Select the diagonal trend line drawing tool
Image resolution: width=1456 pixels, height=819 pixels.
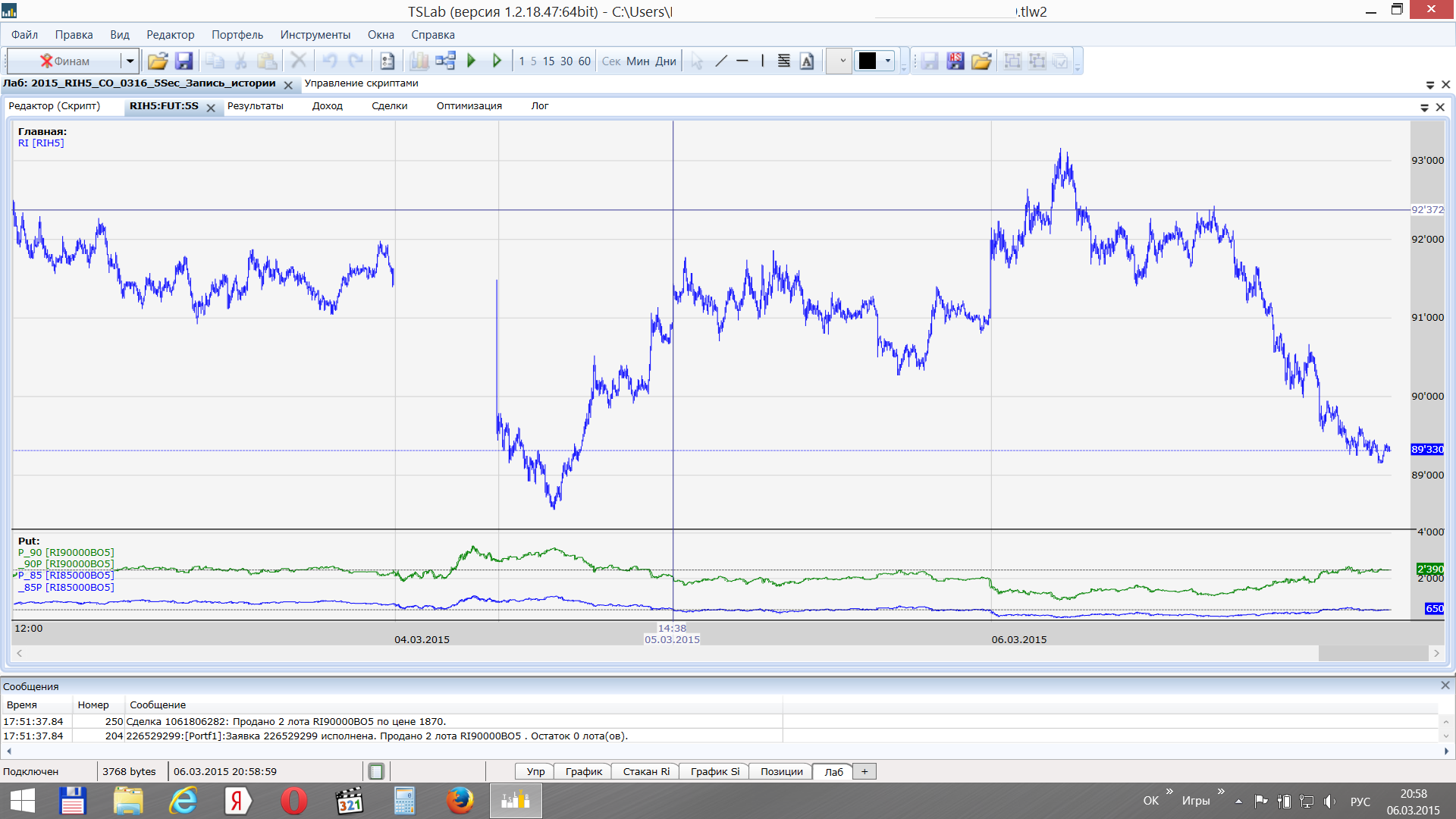tap(720, 61)
